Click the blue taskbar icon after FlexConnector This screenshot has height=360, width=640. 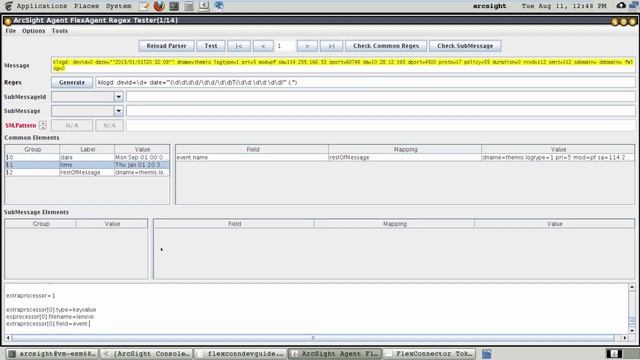(487, 353)
